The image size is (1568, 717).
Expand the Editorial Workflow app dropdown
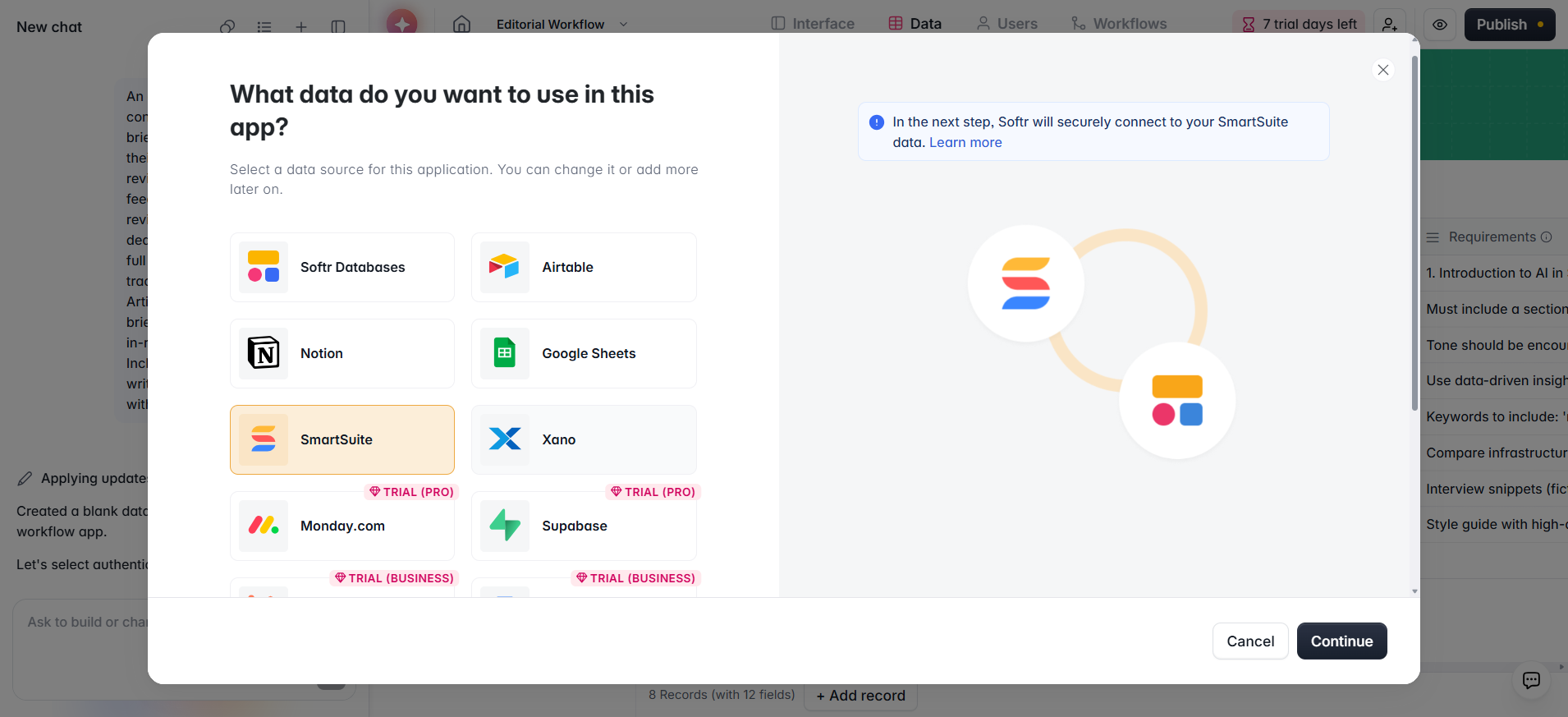click(x=562, y=25)
